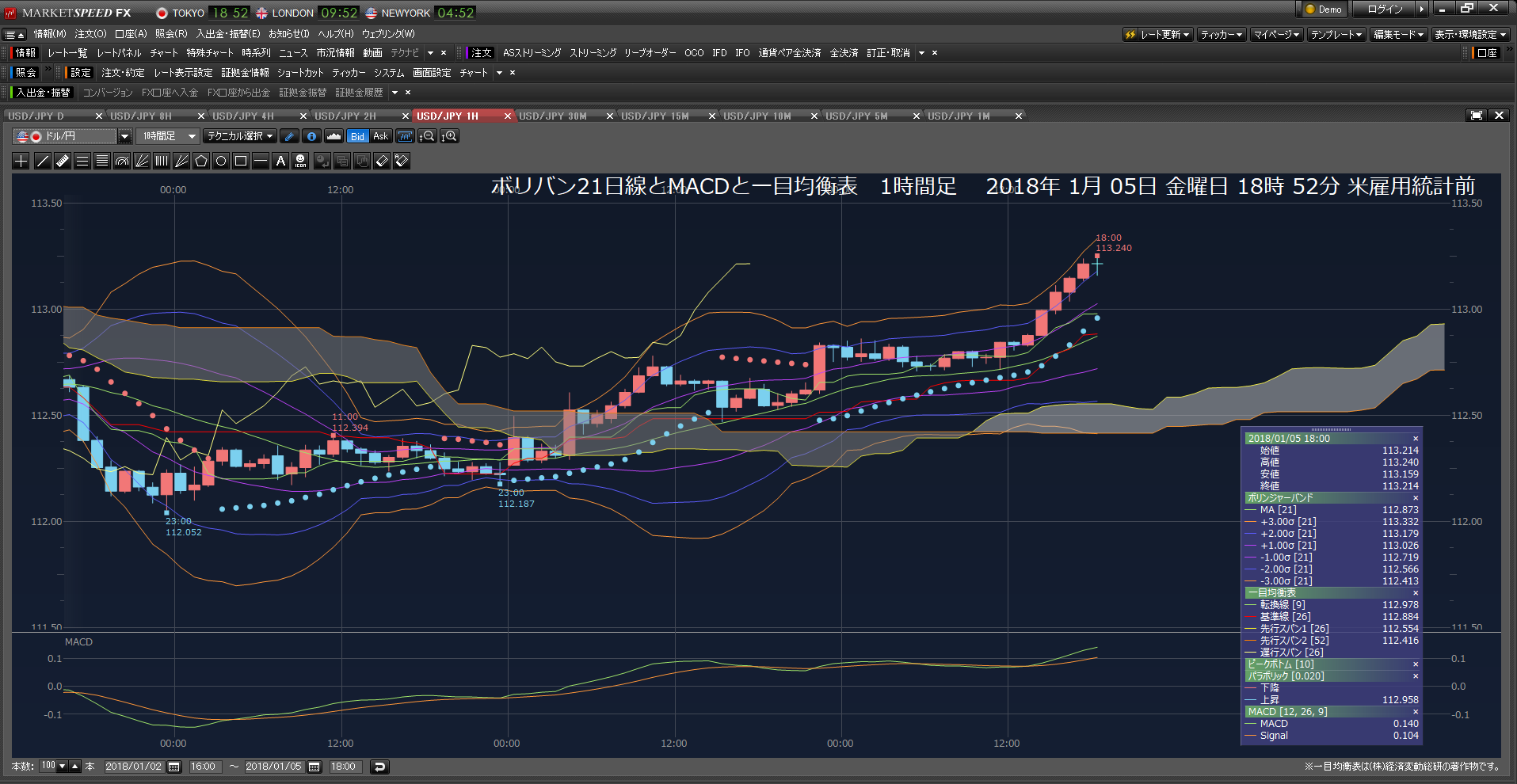Click the 基準線 [26] red line swatch
Image resolution: width=1517 pixels, height=784 pixels.
(x=1251, y=617)
